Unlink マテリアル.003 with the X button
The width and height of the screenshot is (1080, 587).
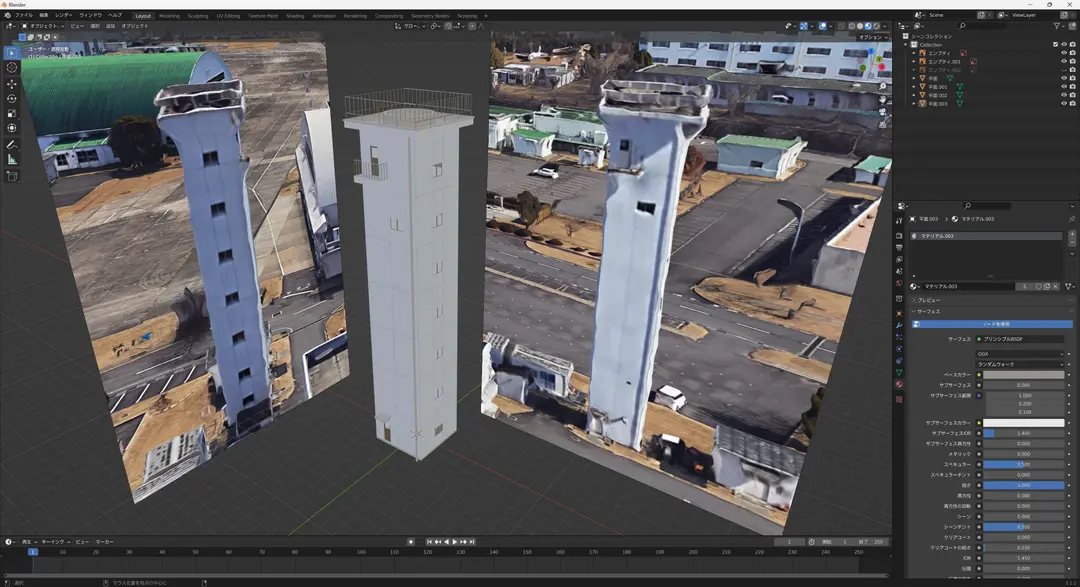pyautogui.click(x=1055, y=287)
